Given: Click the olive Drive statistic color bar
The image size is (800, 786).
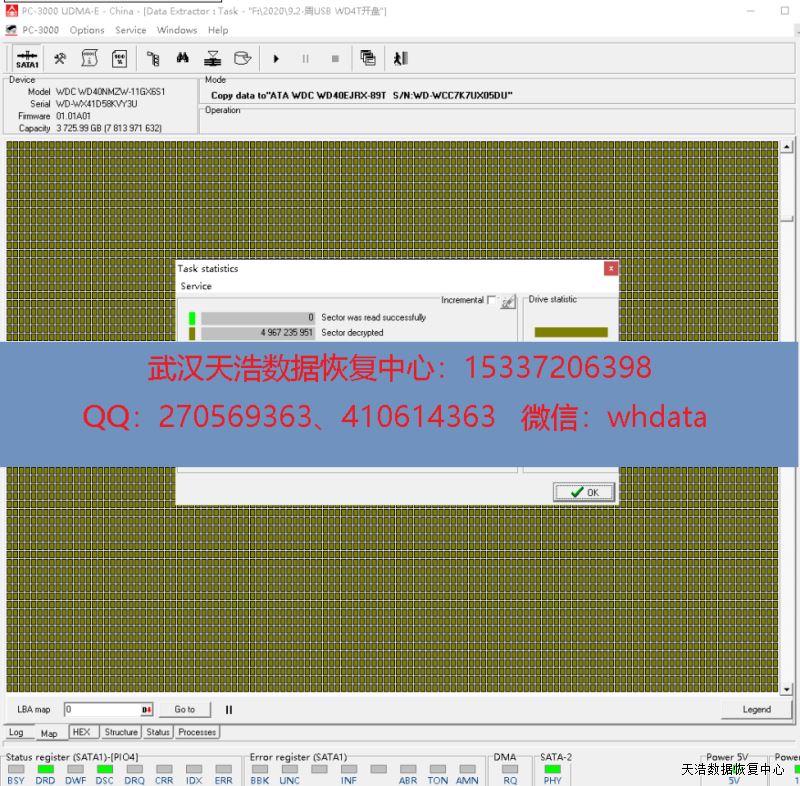Looking at the screenshot, I should pyautogui.click(x=570, y=332).
